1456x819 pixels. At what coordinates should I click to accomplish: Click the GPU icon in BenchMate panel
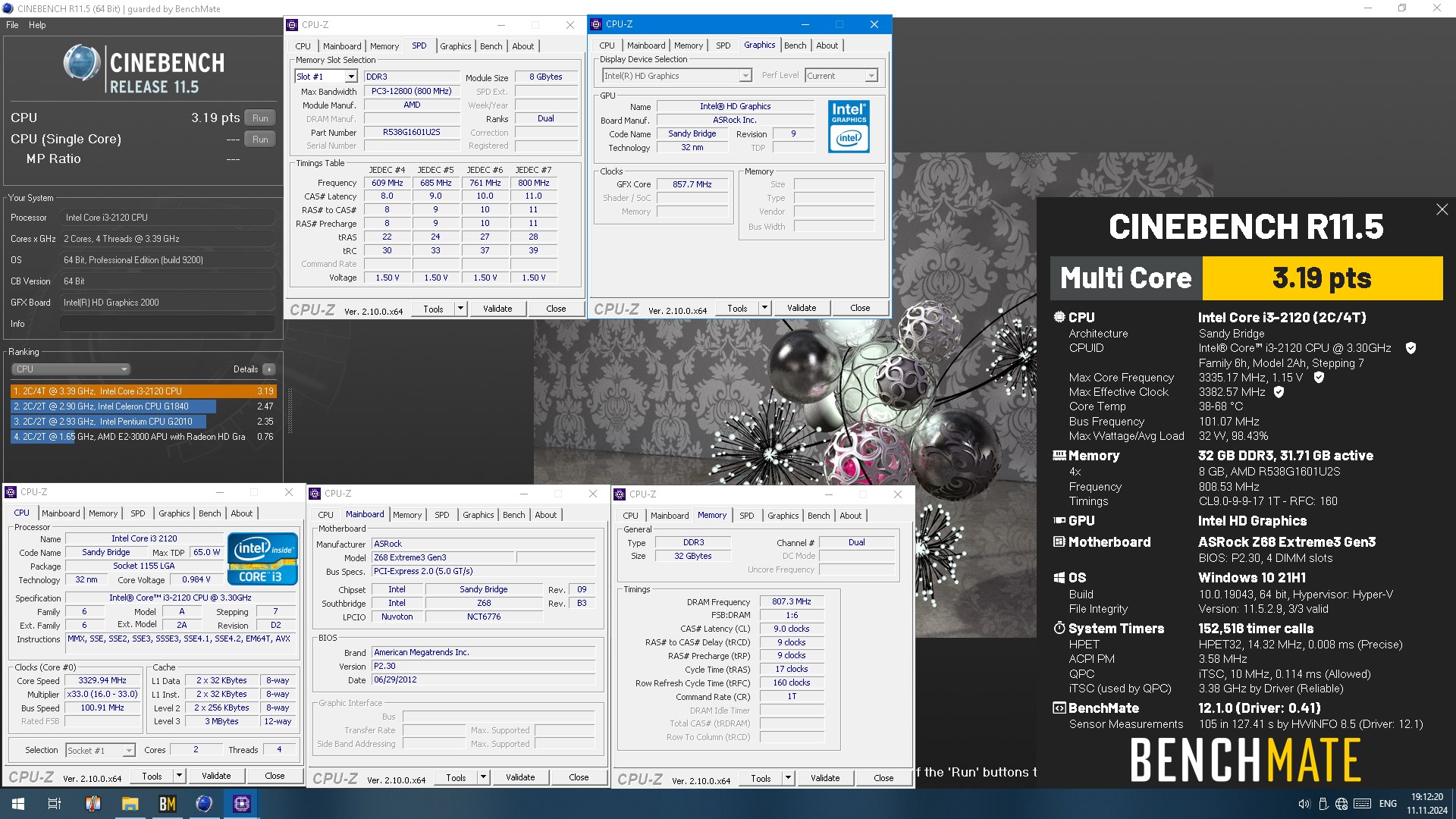(x=1059, y=520)
